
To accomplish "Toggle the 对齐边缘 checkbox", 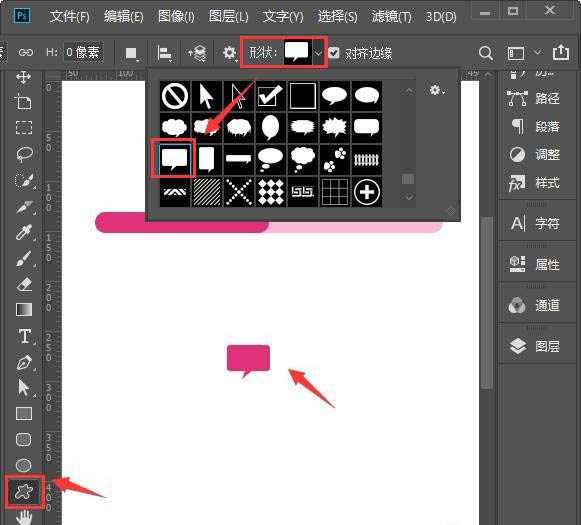I will point(333,53).
